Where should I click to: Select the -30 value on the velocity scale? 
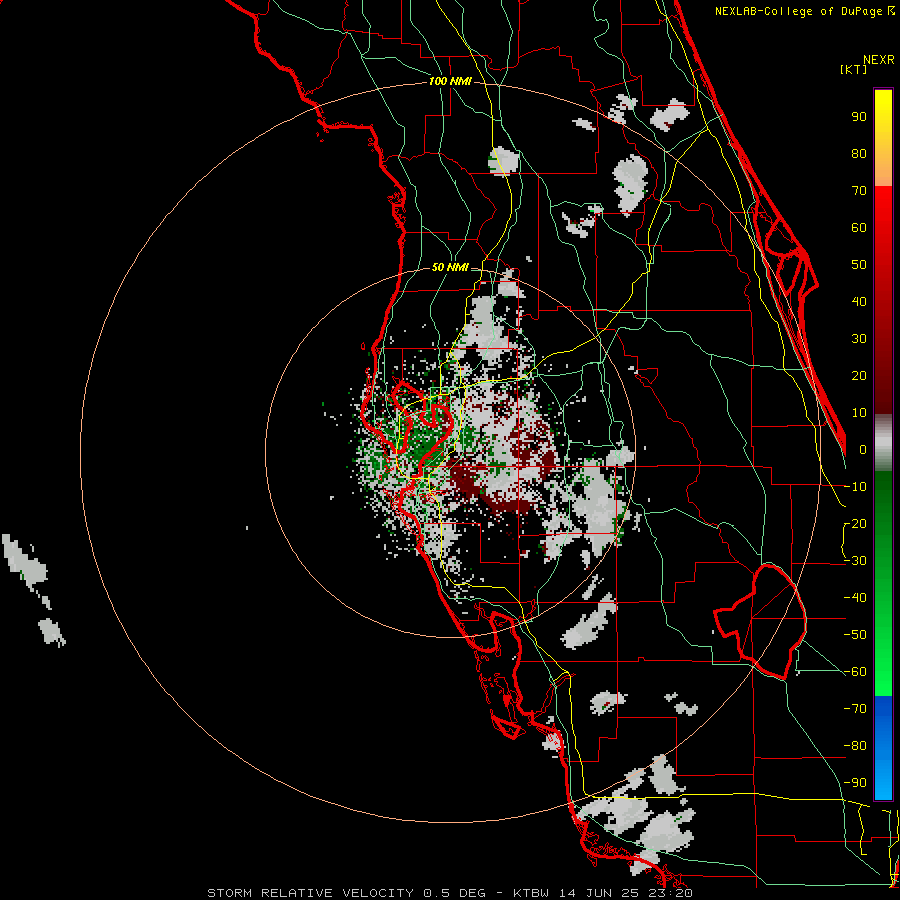pos(855,561)
